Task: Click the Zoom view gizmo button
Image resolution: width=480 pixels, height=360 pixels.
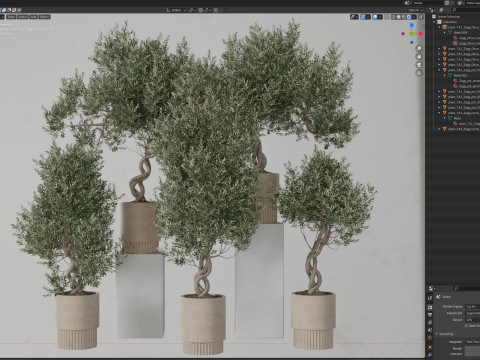Action: [419, 48]
